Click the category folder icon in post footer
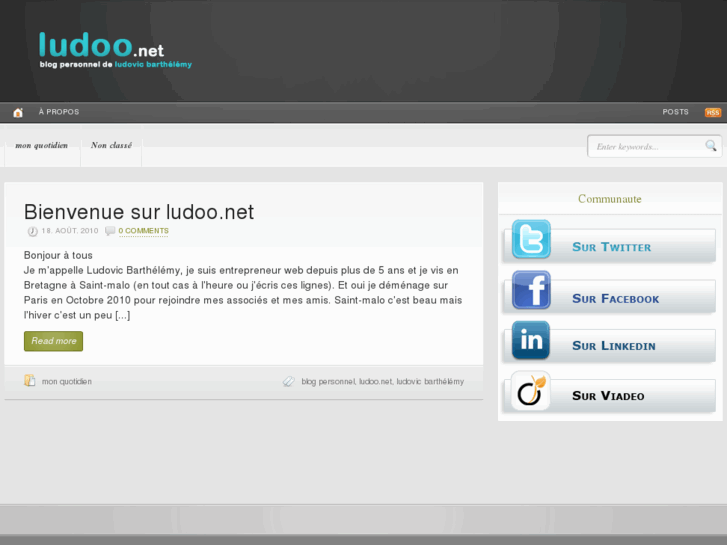 pyautogui.click(x=30, y=380)
